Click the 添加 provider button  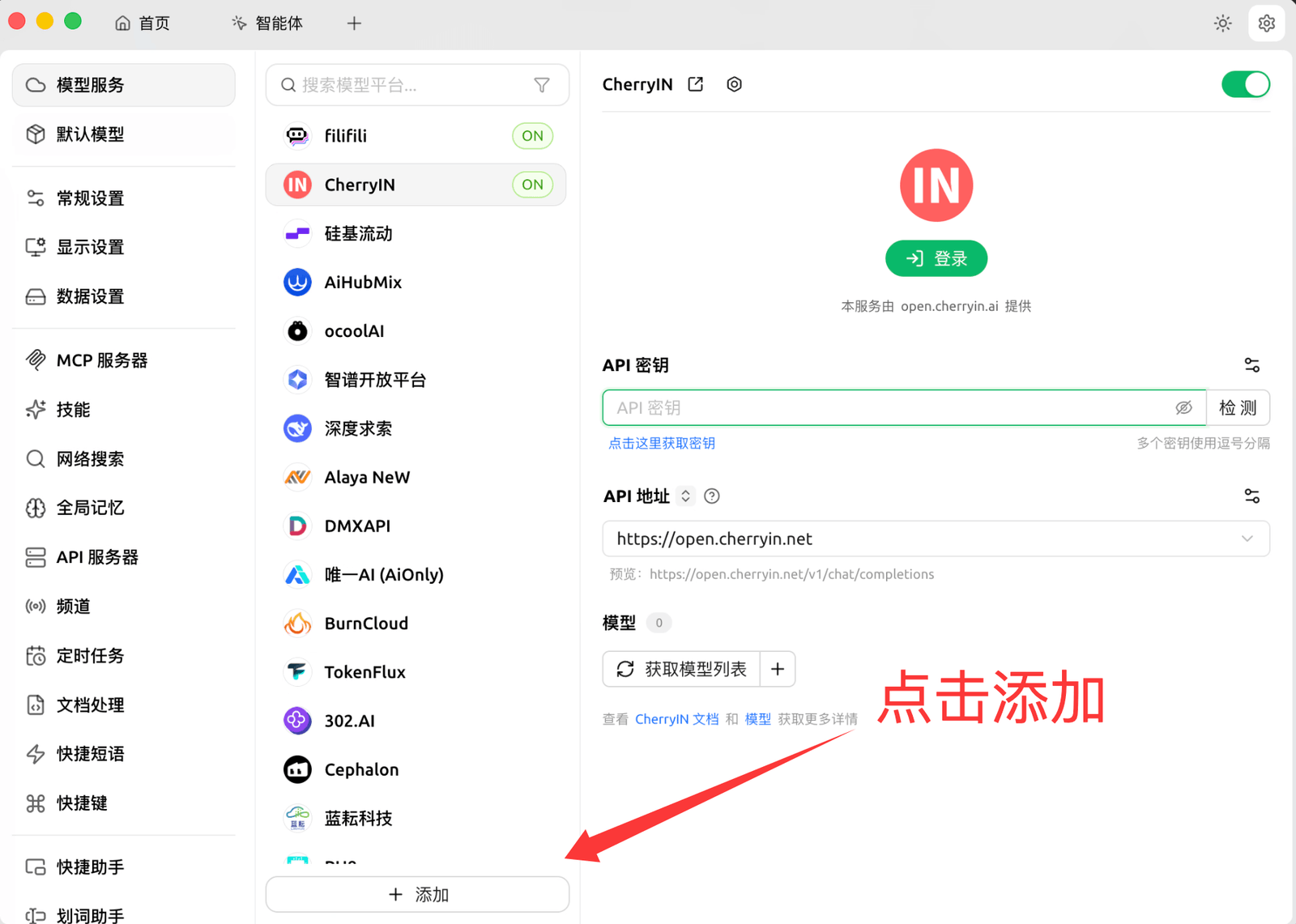417,894
